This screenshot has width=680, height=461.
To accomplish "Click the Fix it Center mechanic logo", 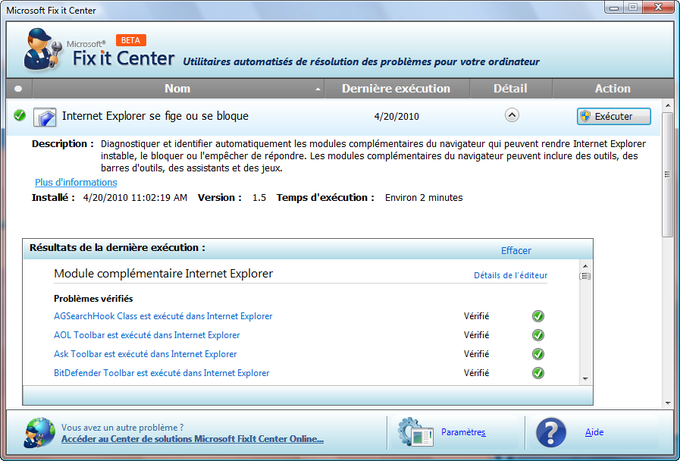I will point(42,49).
